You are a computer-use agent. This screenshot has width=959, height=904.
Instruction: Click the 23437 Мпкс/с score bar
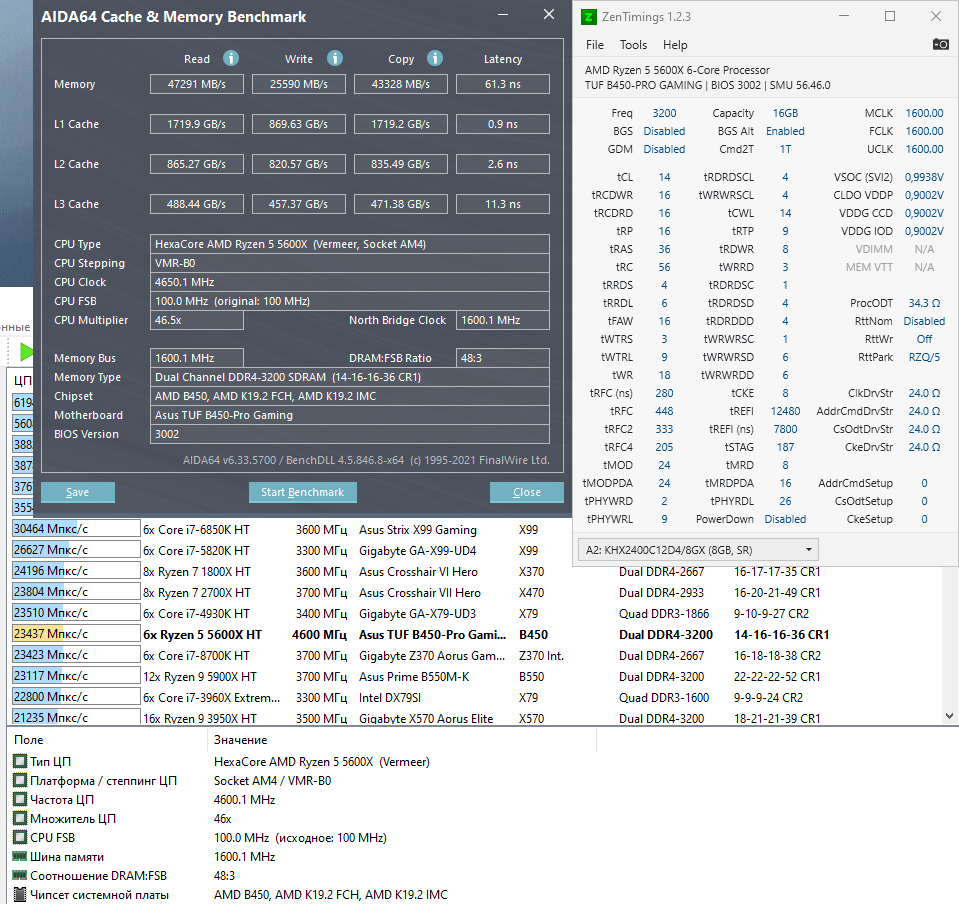click(76, 634)
